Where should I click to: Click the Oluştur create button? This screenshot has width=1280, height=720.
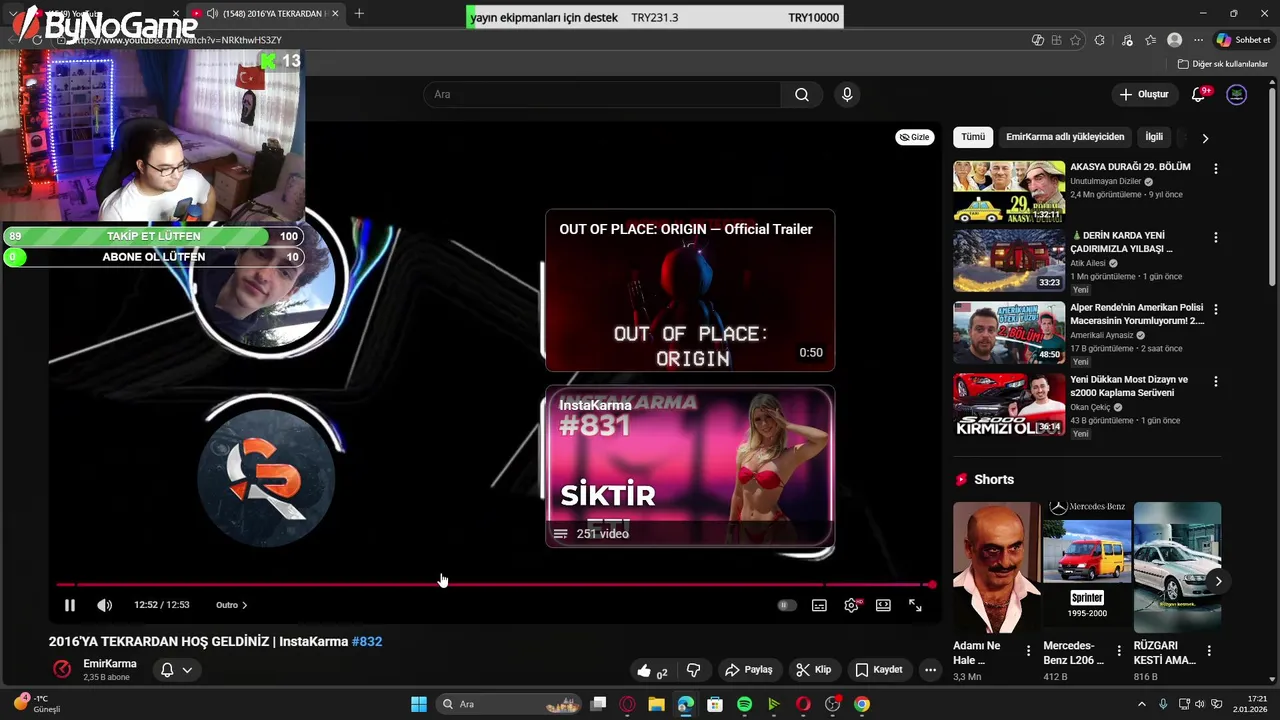(1144, 94)
